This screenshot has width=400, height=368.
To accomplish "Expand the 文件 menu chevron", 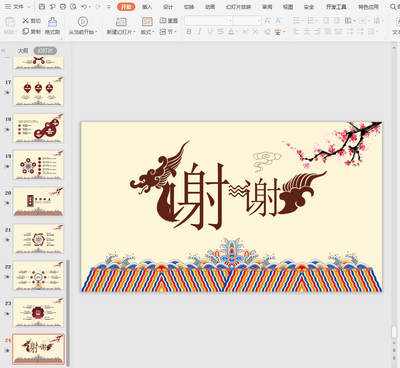I will (x=29, y=7).
